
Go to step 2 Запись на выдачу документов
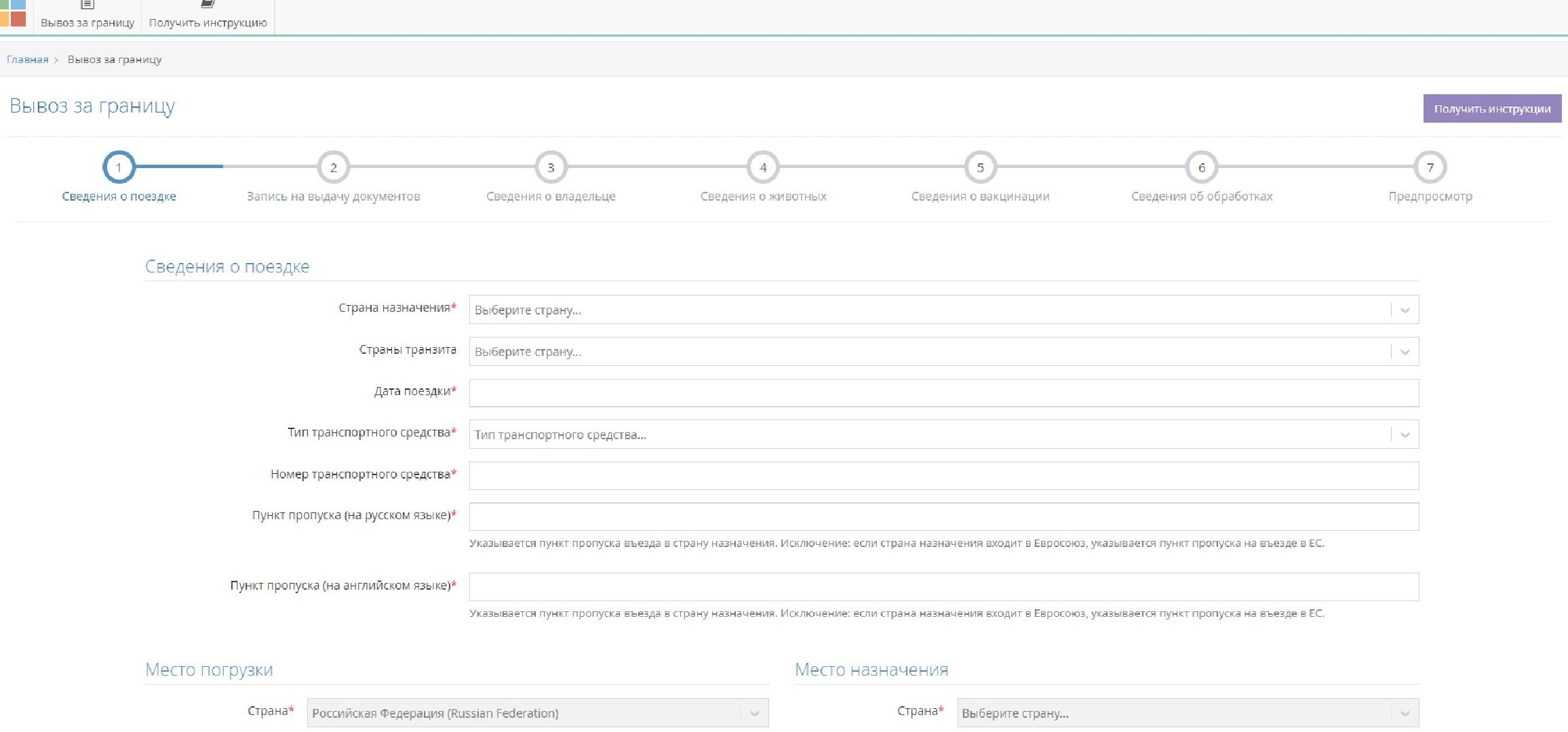333,167
